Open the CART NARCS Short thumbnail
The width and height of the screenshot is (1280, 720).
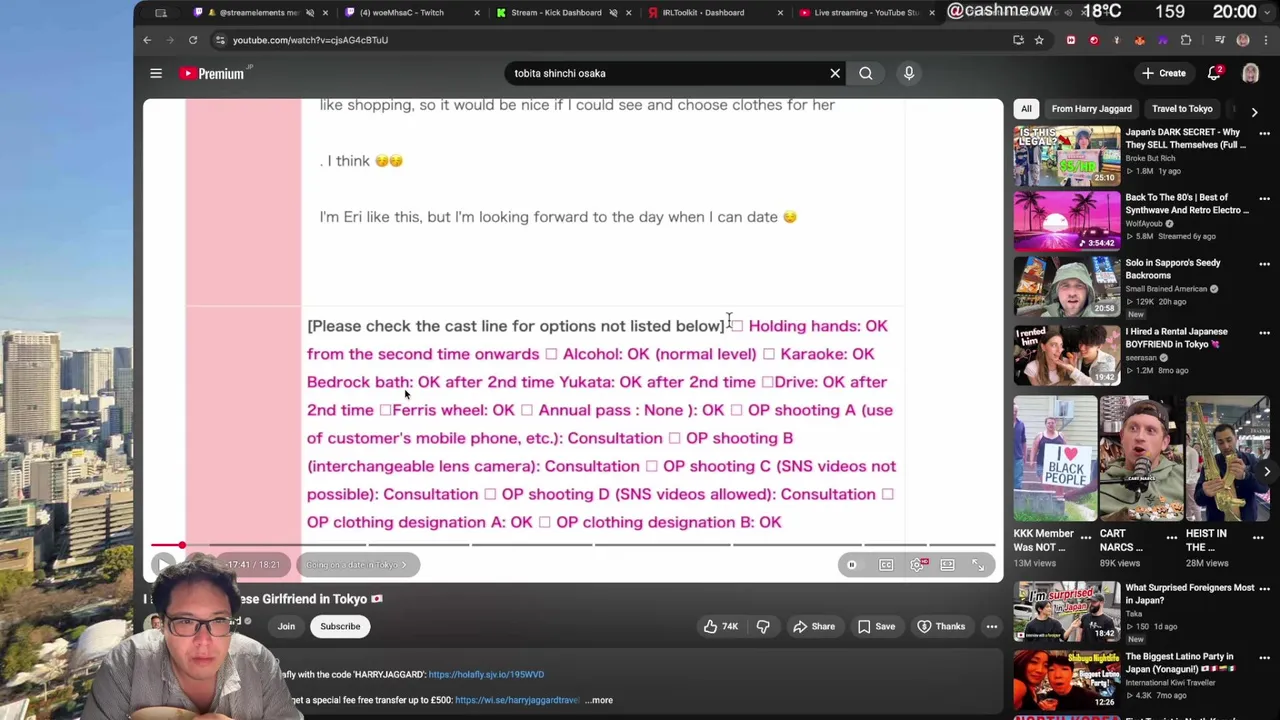1141,459
